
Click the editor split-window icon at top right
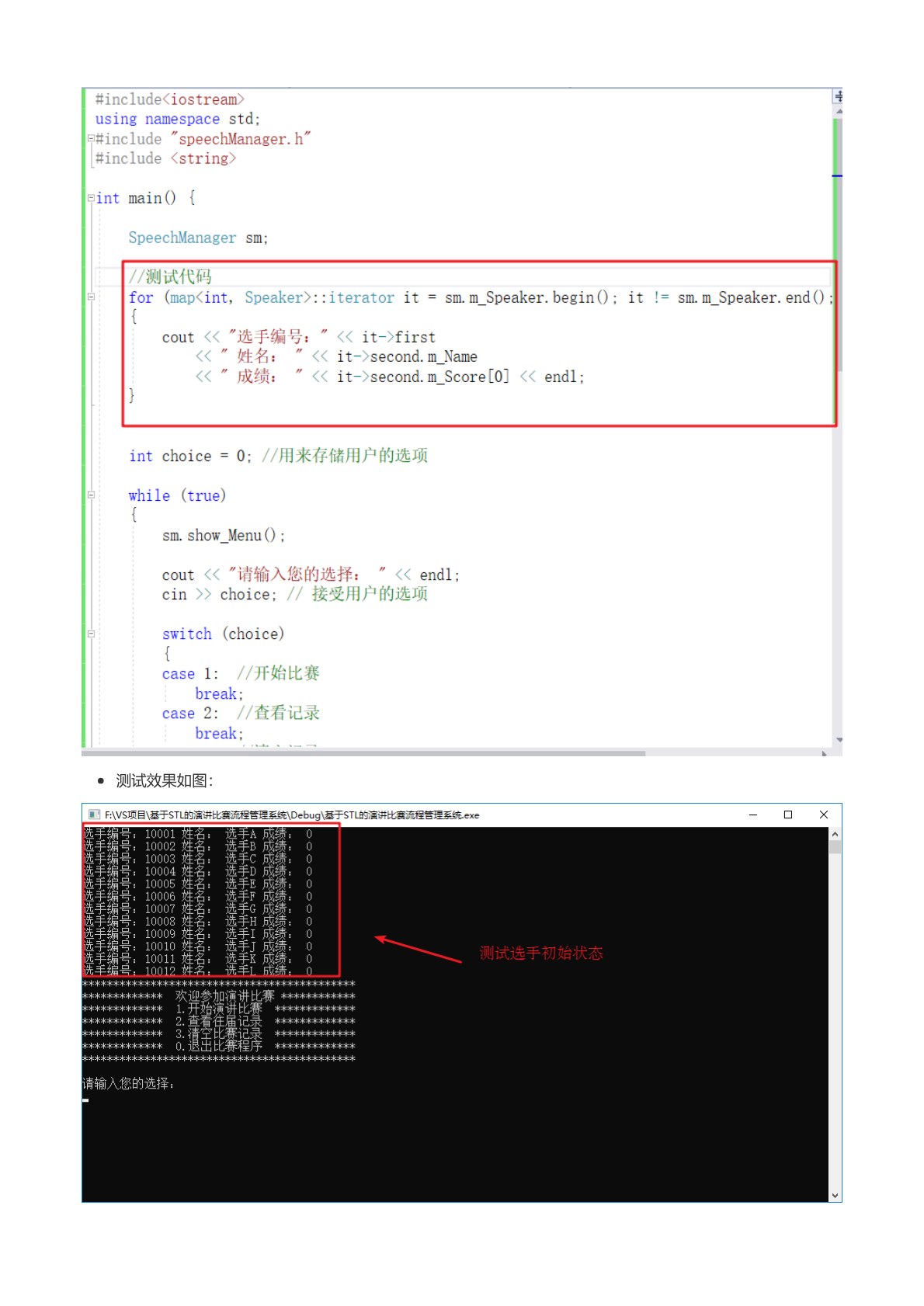coord(838,96)
